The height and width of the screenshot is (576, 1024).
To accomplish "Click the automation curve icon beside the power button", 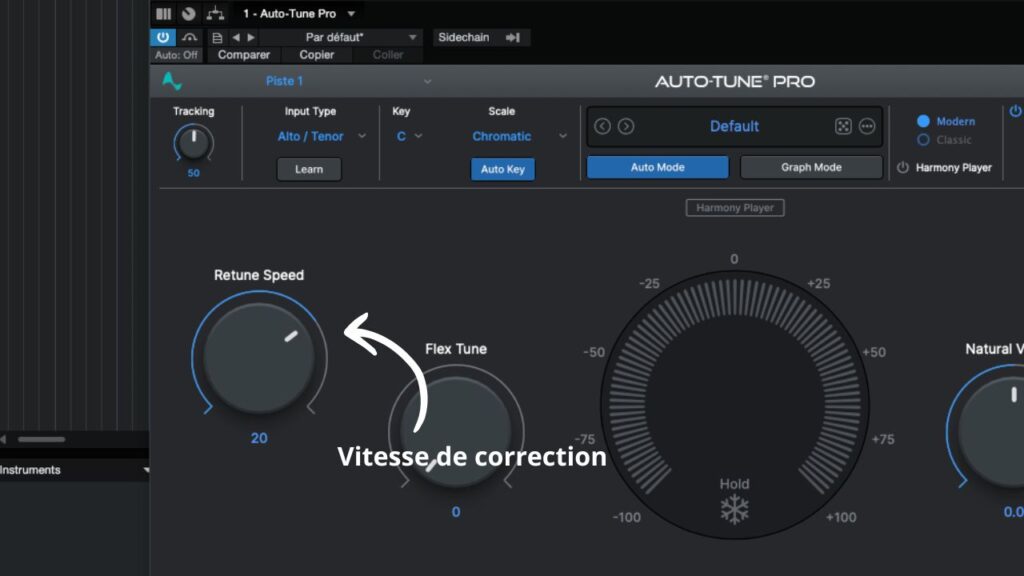I will pyautogui.click(x=189, y=37).
